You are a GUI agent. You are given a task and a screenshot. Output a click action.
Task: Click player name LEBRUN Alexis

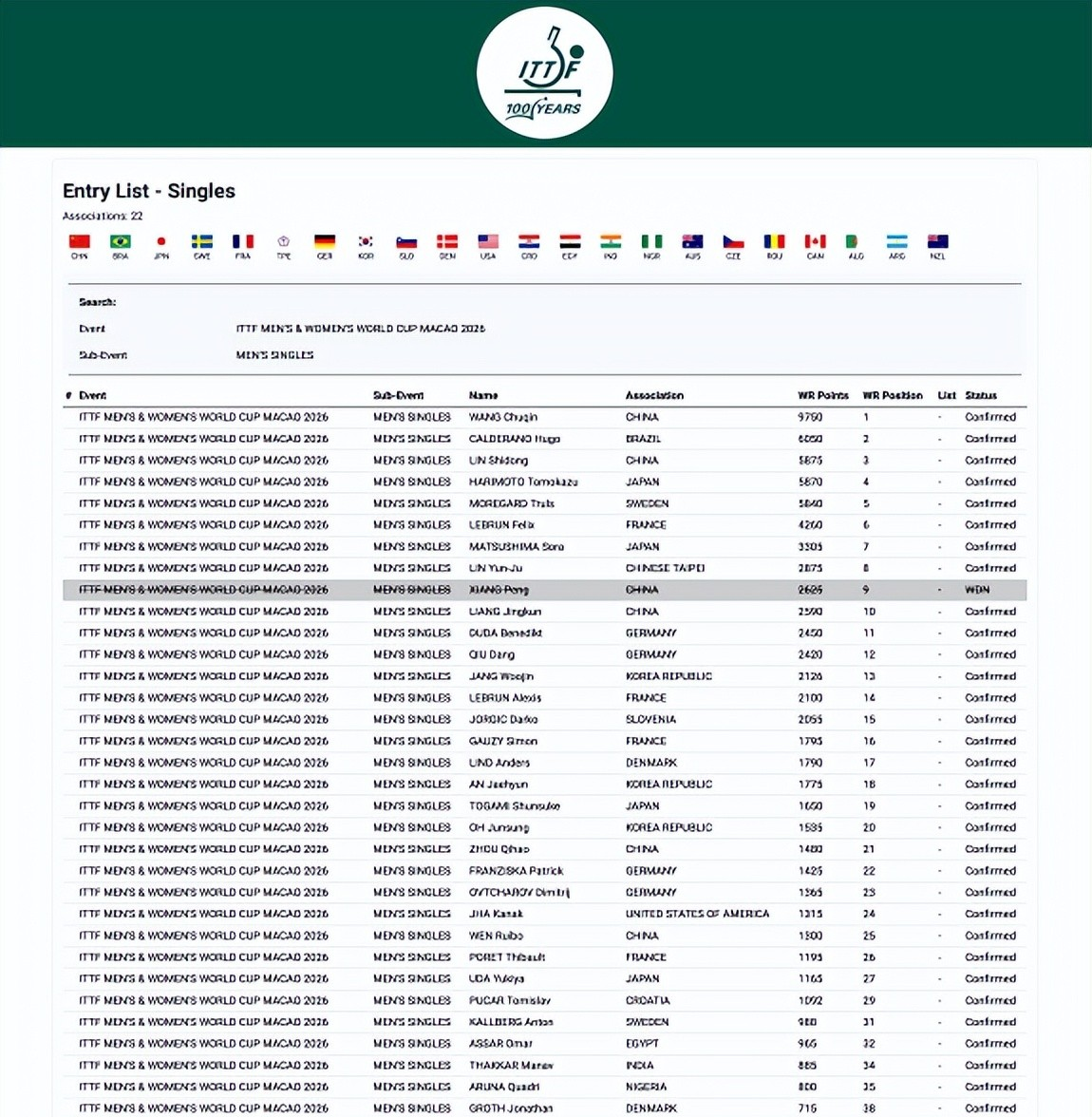[505, 698]
